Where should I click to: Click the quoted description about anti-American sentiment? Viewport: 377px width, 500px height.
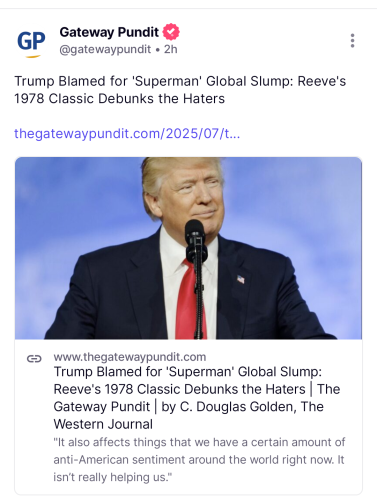199,460
